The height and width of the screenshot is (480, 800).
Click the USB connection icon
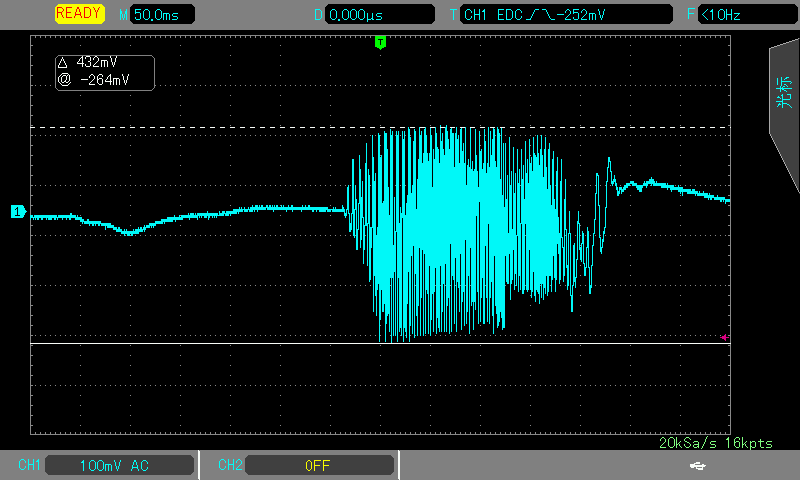697,465
